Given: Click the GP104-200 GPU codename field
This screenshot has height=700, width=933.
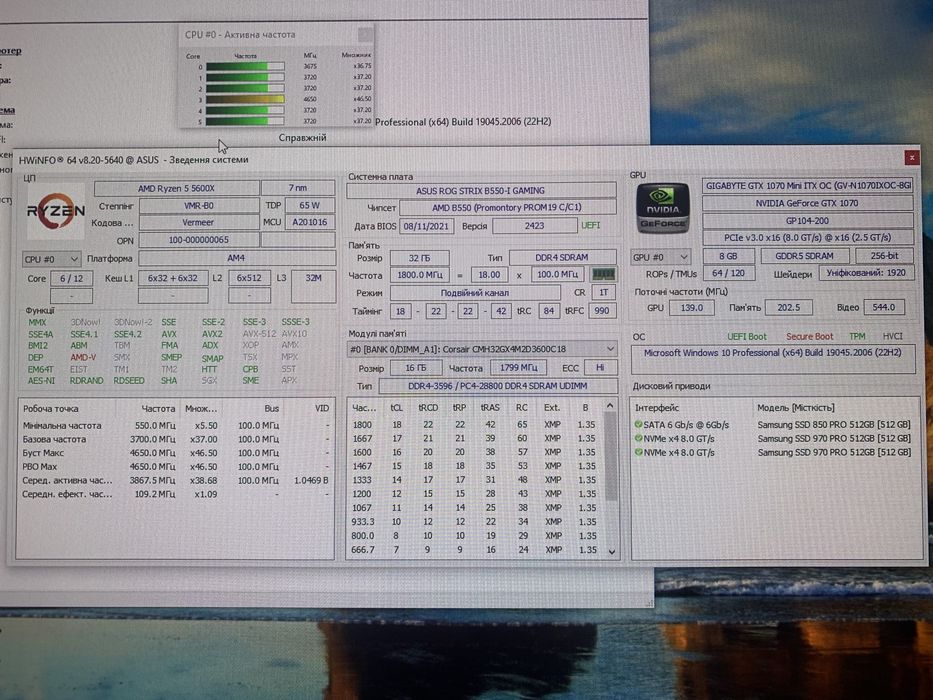Looking at the screenshot, I should pos(807,221).
